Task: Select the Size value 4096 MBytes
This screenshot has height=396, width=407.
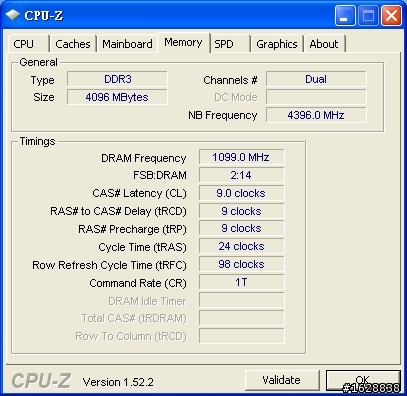Action: click(117, 97)
